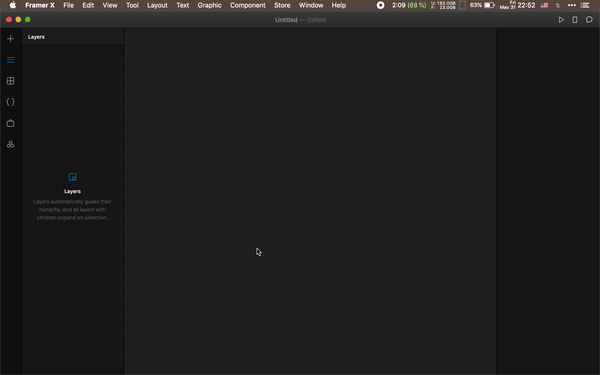Open the Tool menu
Screen dimensions: 600x375
[132, 5]
